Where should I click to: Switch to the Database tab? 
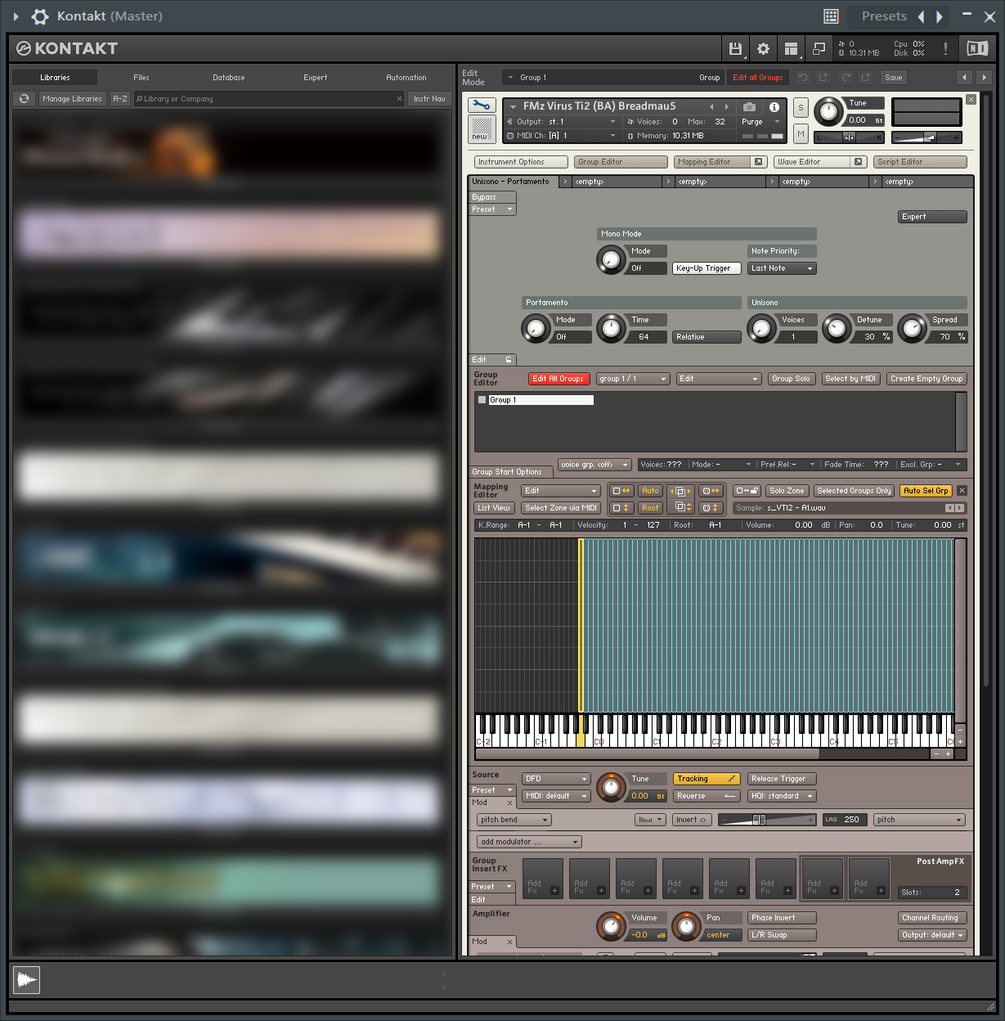(x=229, y=77)
